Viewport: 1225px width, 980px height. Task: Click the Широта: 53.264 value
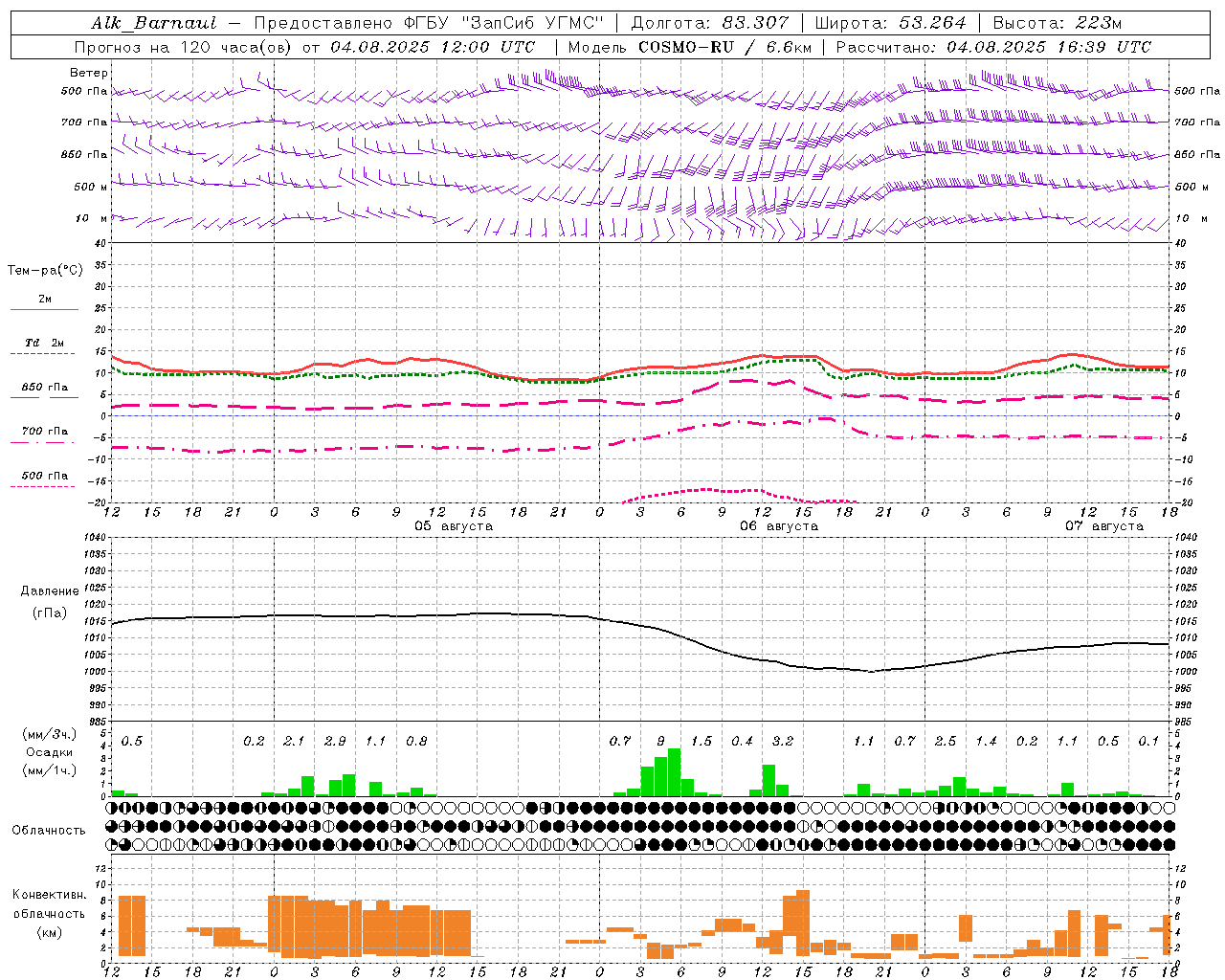click(890, 23)
